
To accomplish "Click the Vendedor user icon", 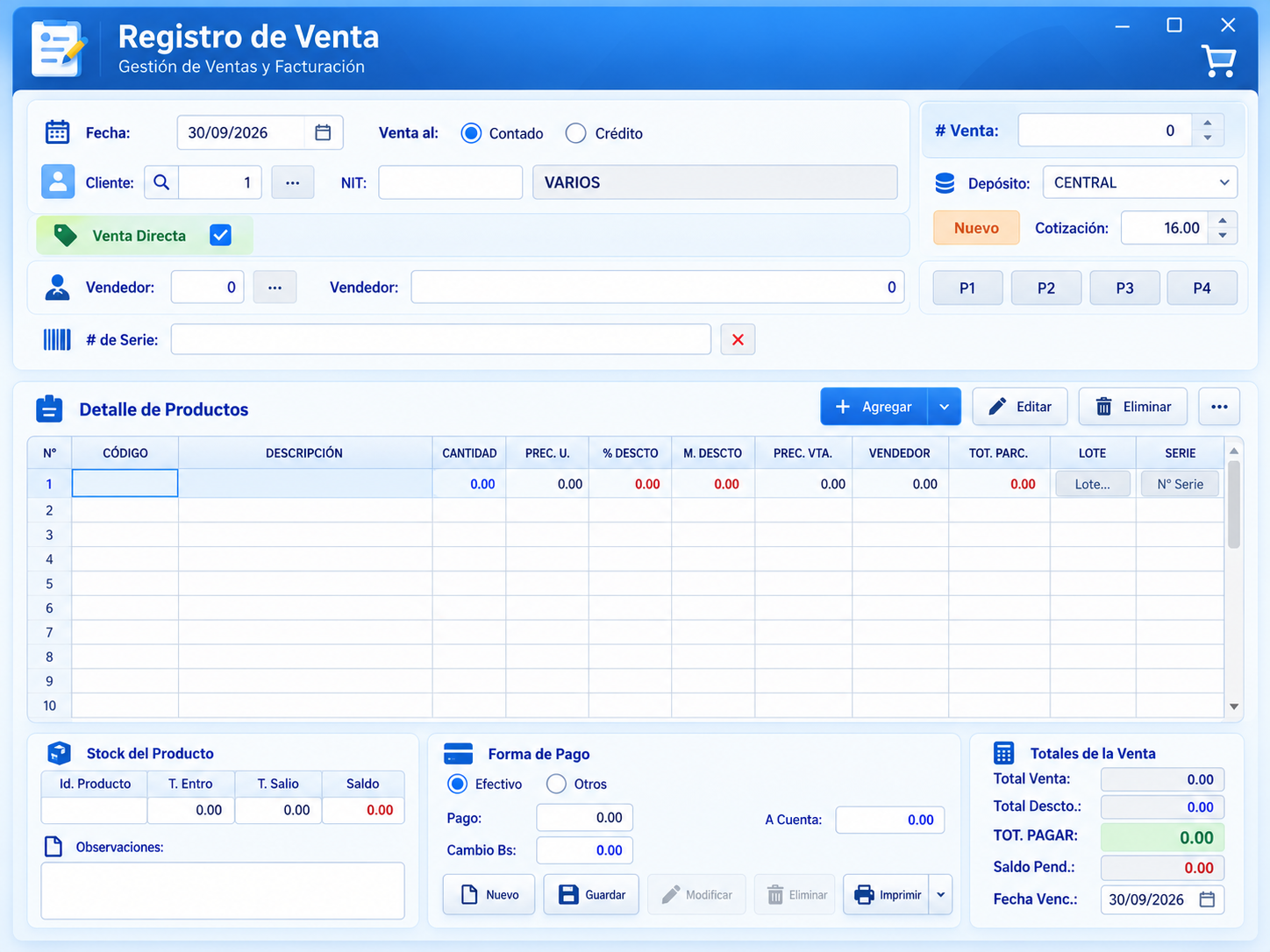I will (57, 288).
